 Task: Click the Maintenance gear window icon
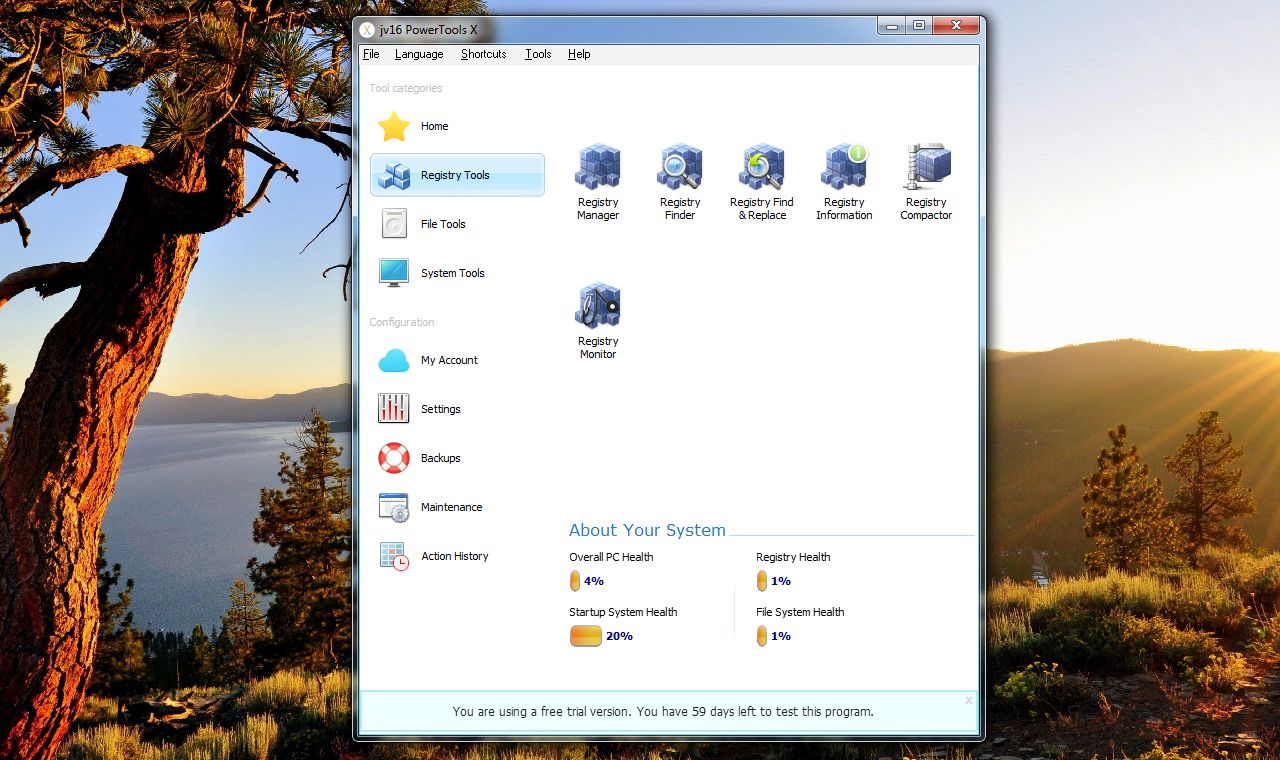[394, 507]
